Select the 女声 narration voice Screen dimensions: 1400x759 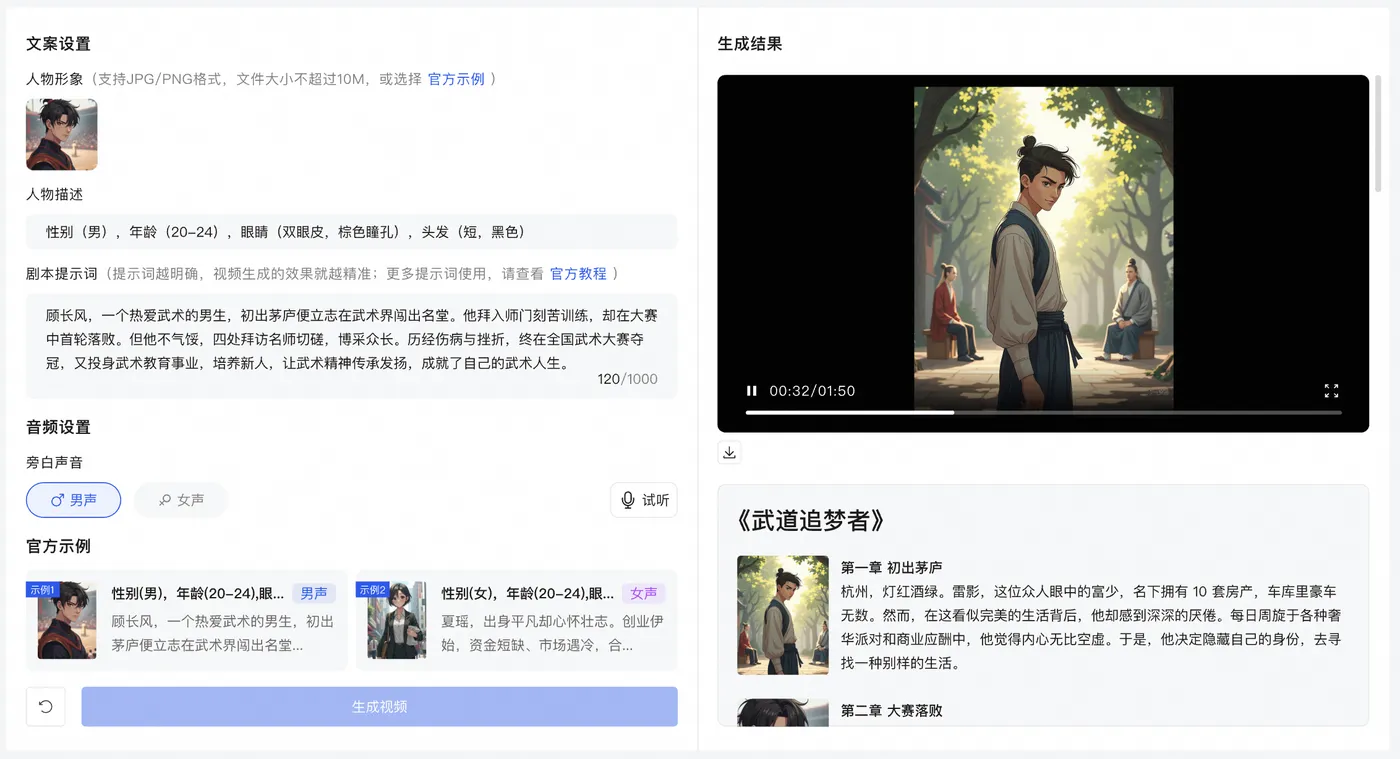pos(181,500)
